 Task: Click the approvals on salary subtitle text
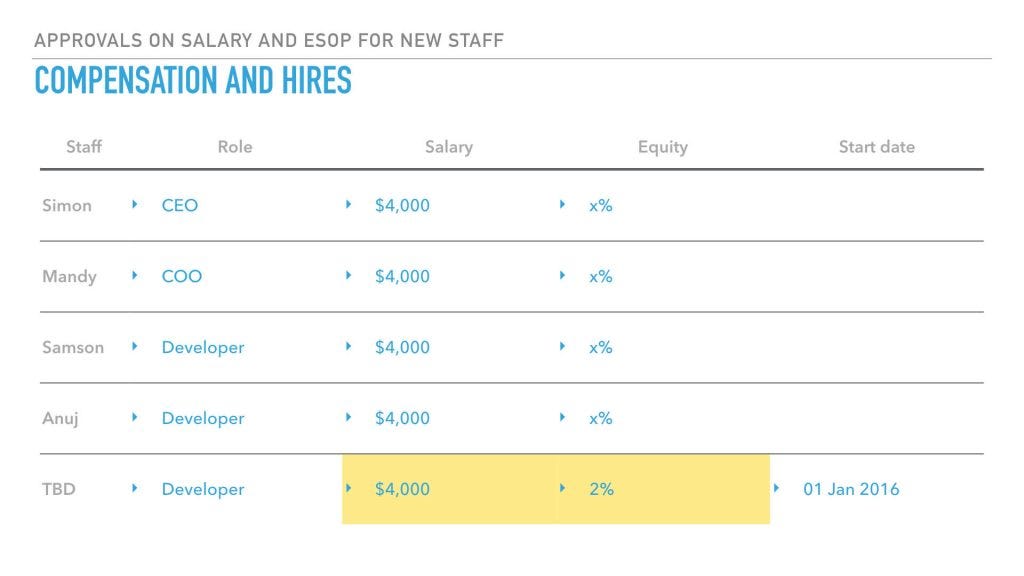click(x=269, y=40)
